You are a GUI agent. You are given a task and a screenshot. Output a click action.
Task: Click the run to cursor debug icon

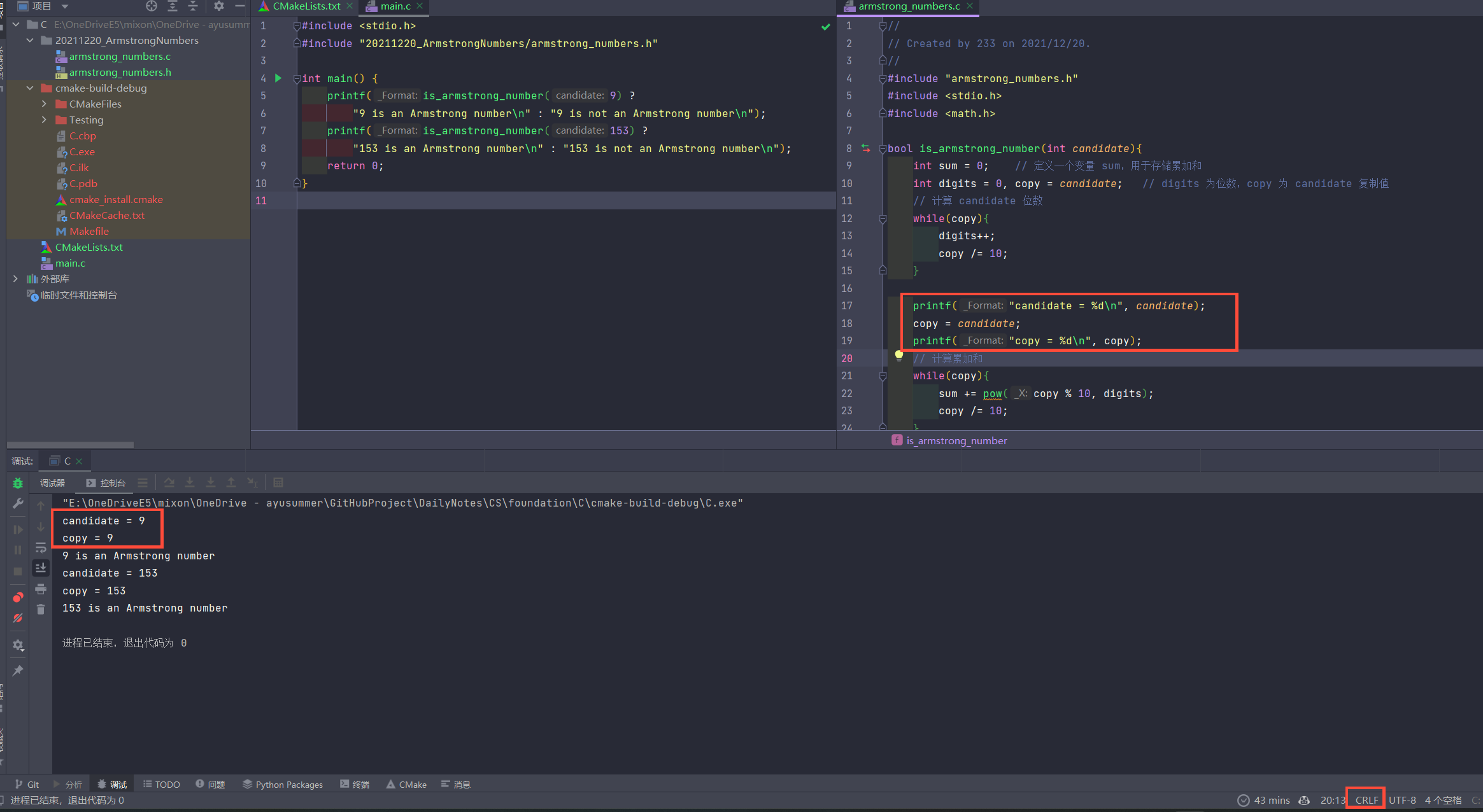[x=252, y=483]
